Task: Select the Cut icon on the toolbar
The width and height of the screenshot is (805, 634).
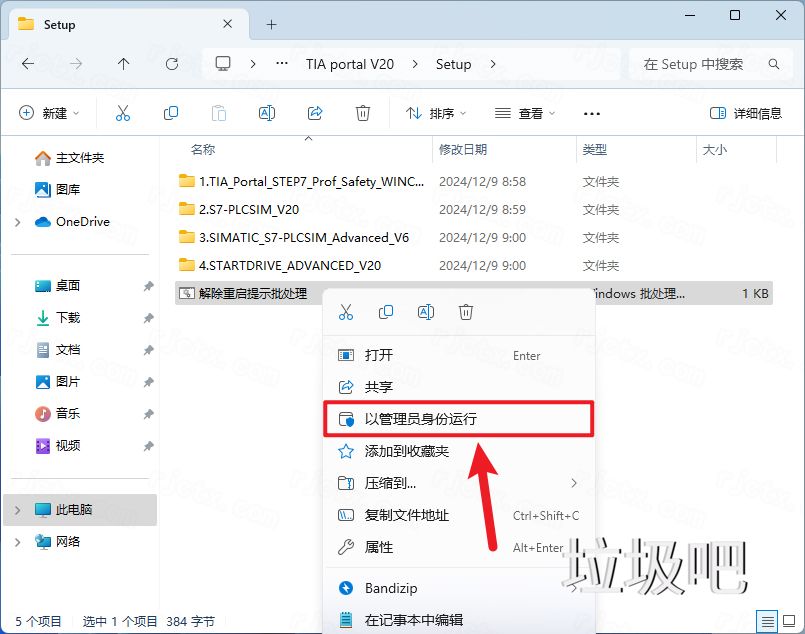Action: [123, 112]
